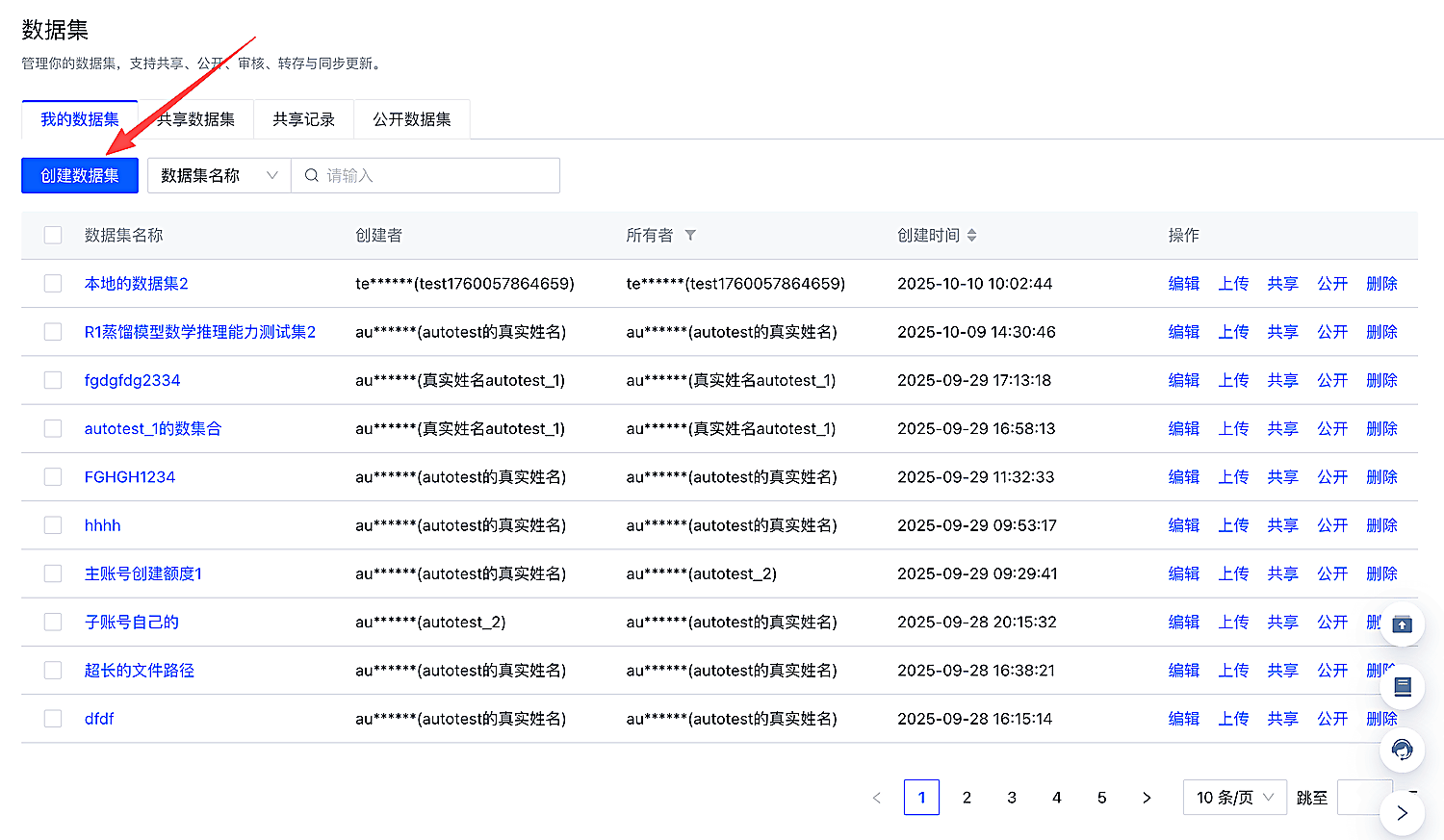Tick the checkbox for FGHGH1234
This screenshot has height=840, width=1444.
(53, 477)
